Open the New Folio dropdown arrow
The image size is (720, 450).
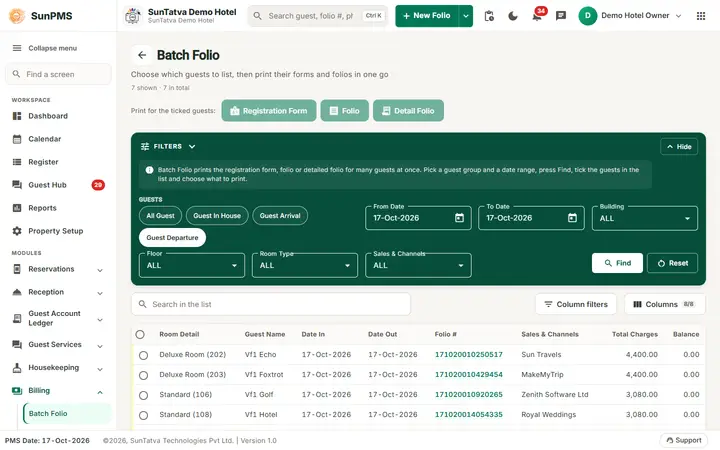pos(466,16)
